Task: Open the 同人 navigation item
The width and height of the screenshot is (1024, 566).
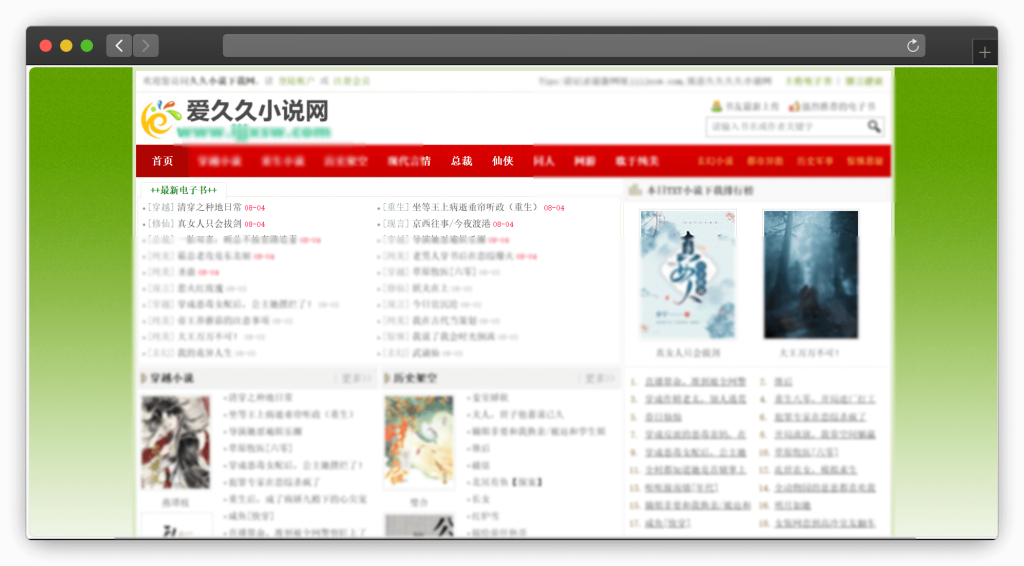Action: 543,161
